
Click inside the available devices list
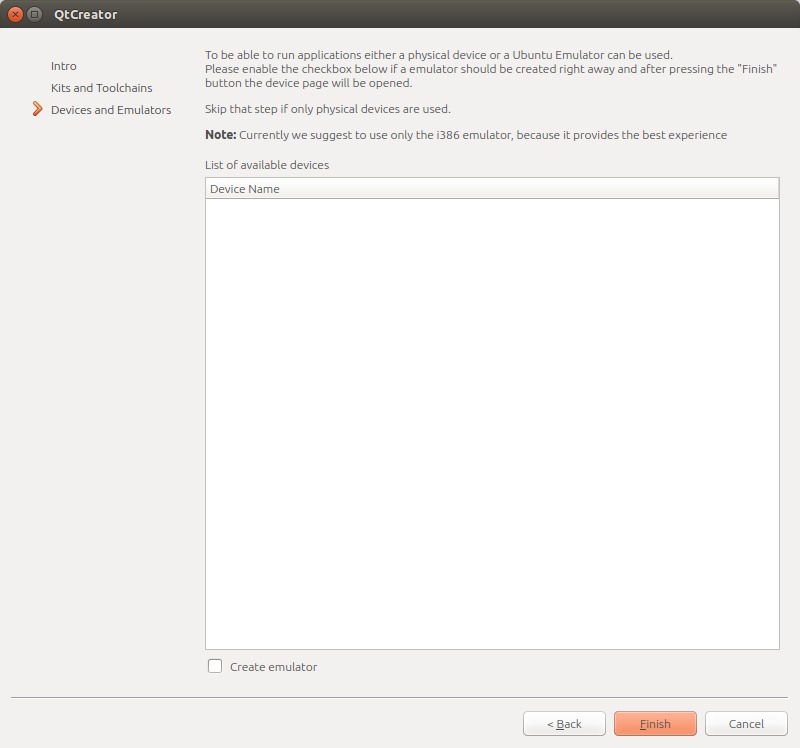(492, 423)
